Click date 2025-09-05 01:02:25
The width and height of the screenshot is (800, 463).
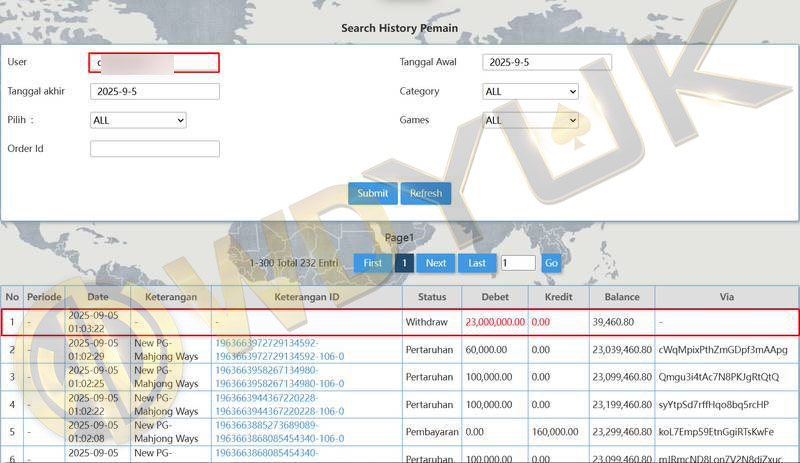(x=93, y=377)
